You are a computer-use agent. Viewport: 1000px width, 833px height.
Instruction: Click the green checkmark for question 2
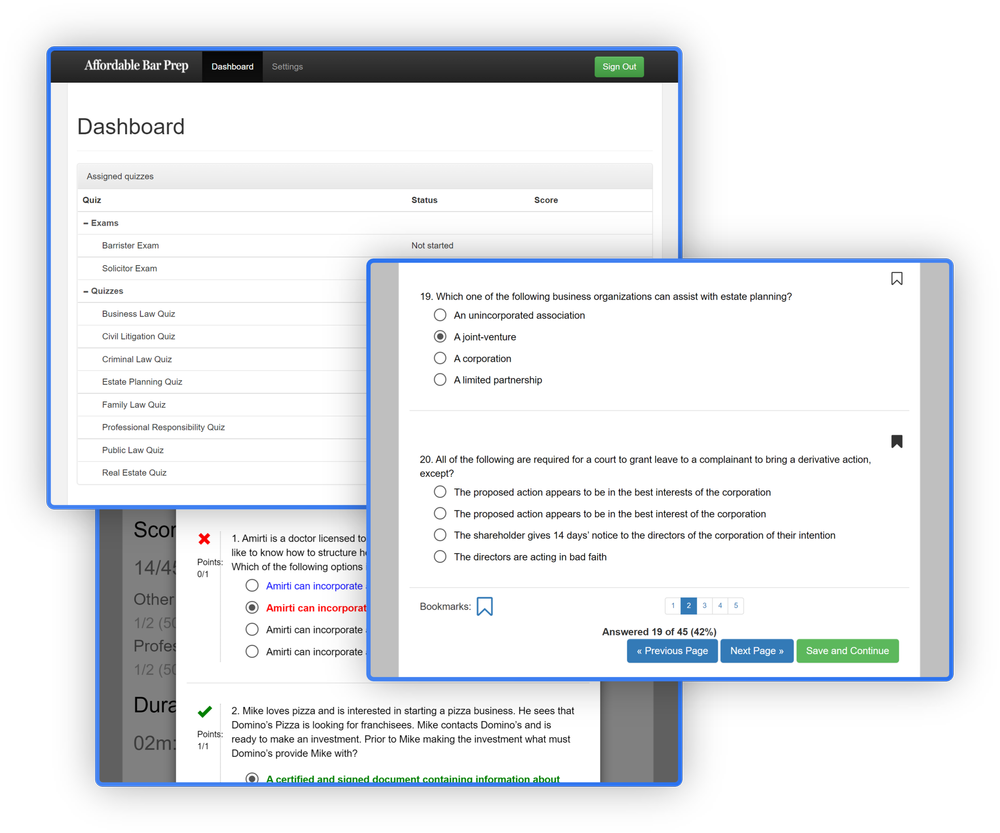pos(204,711)
